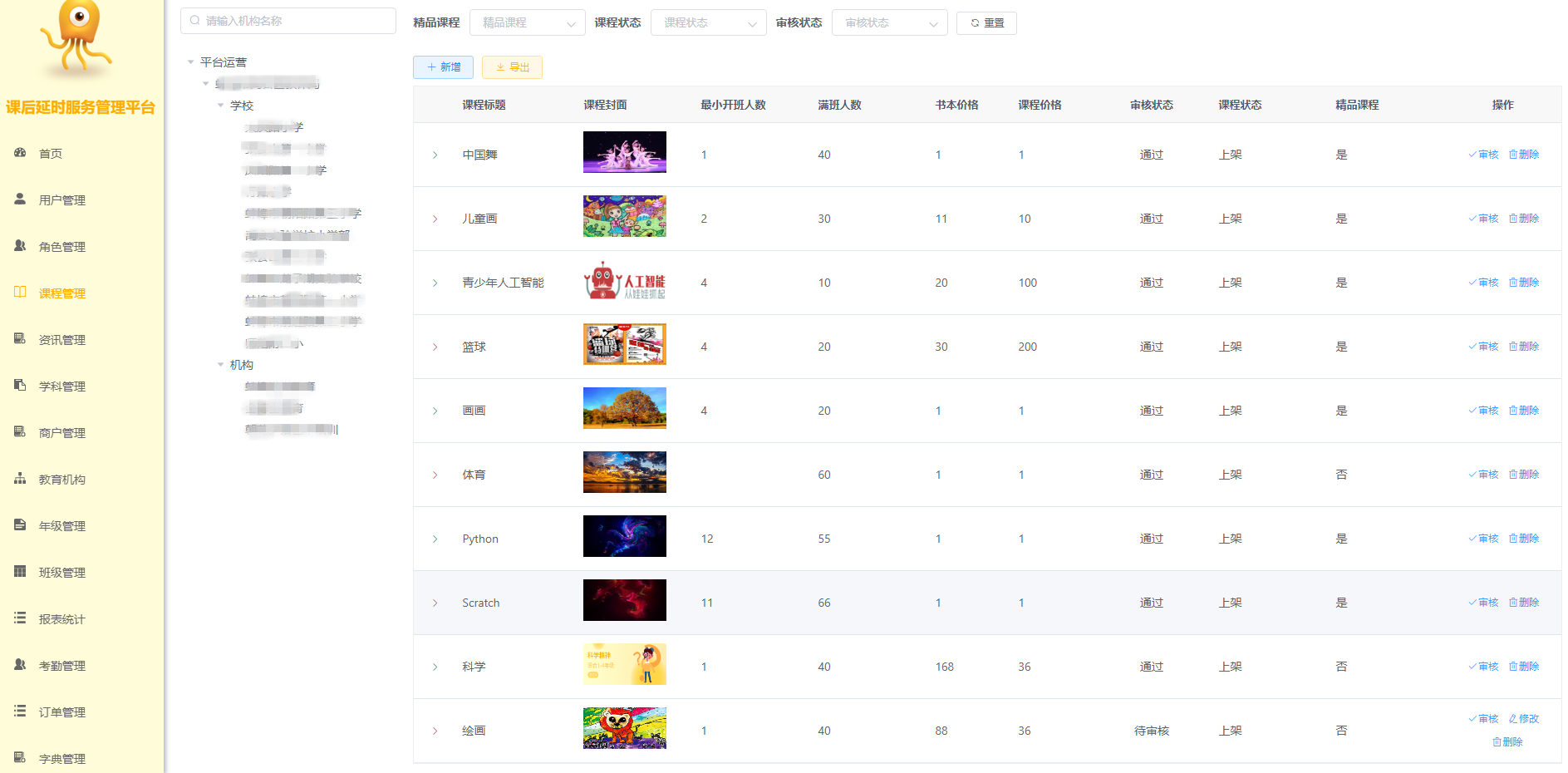This screenshot has width=1568, height=773.
Task: Click the class management table icon
Action: coord(20,572)
